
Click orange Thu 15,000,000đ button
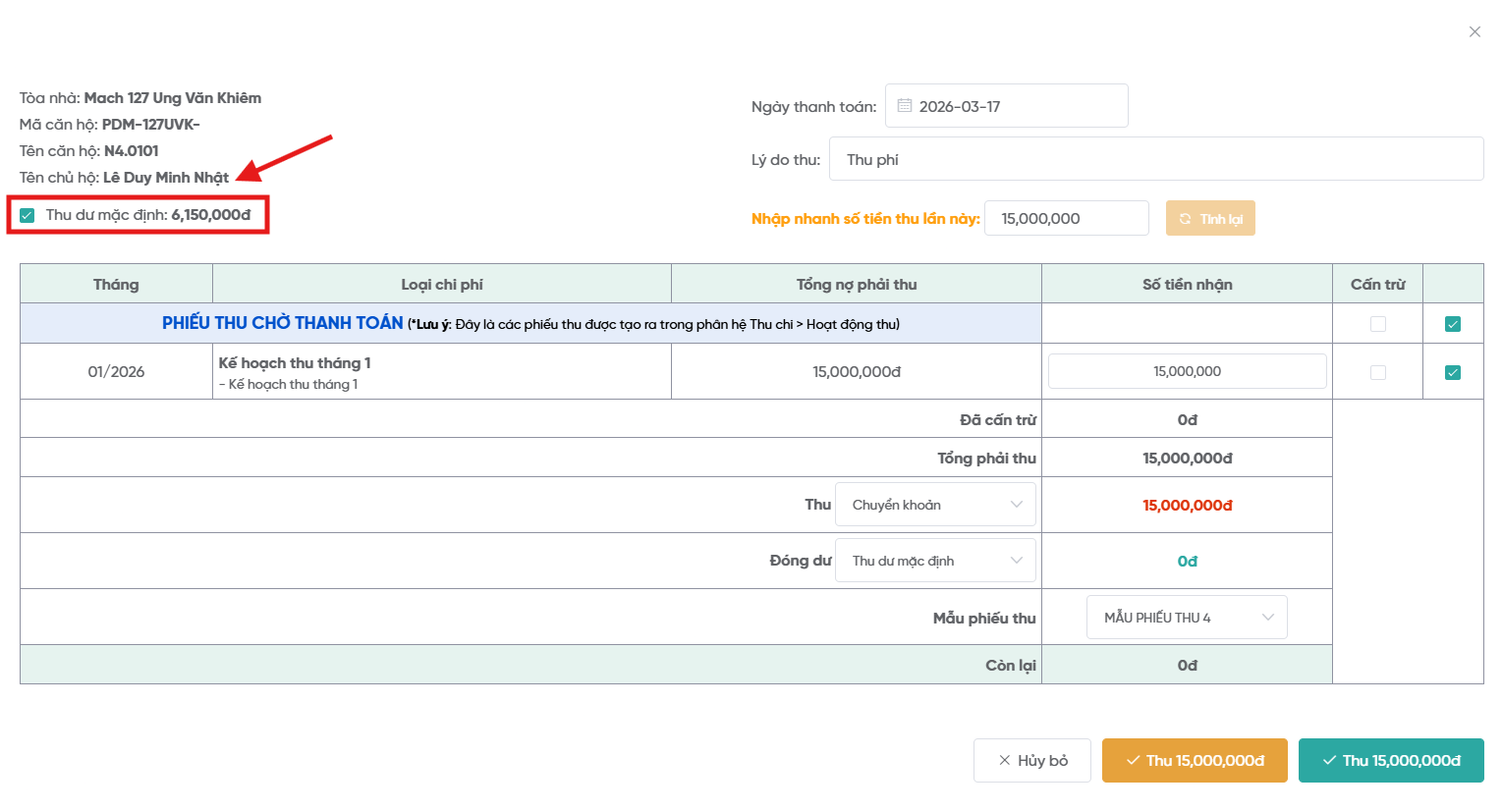tap(1195, 761)
